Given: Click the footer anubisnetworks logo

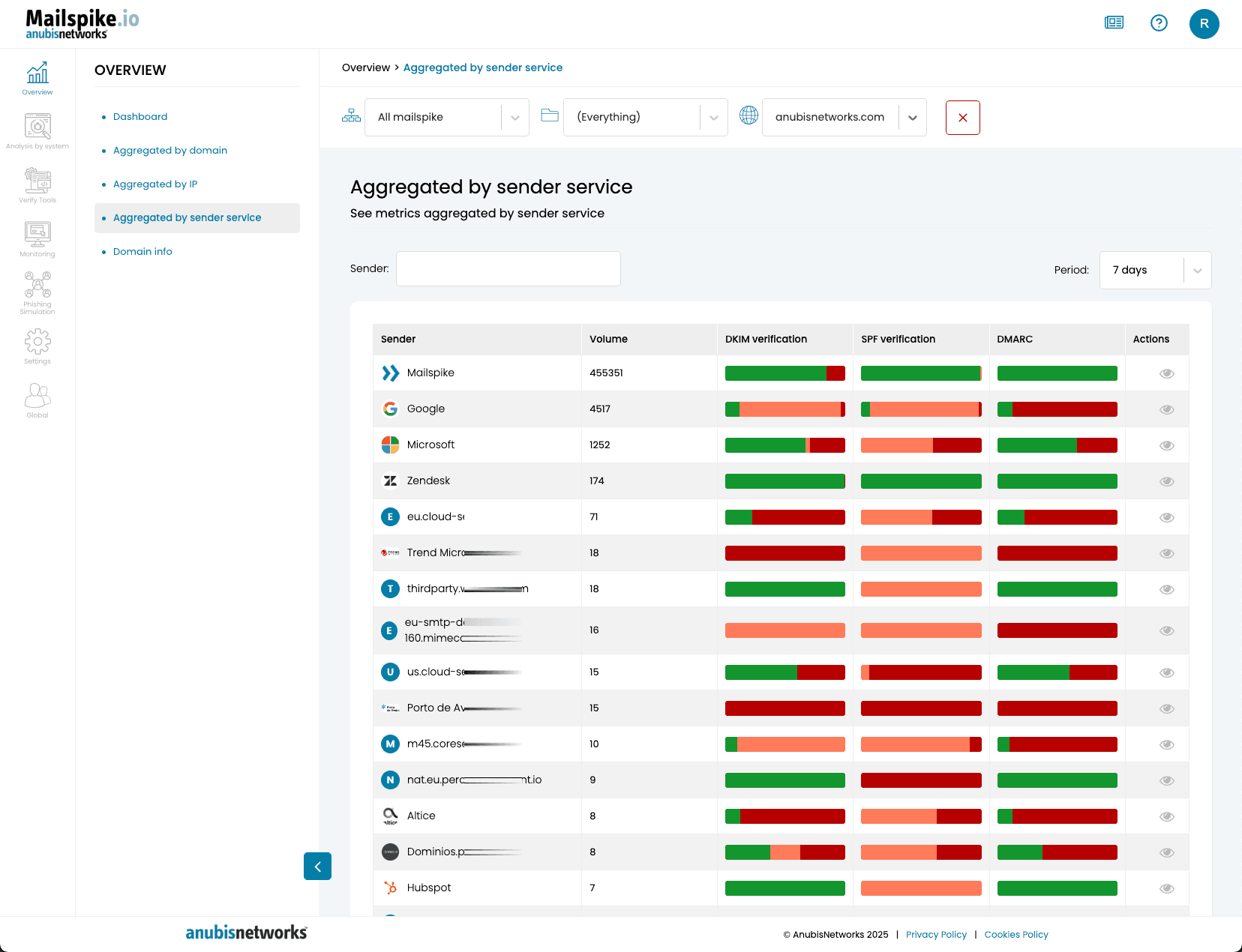Looking at the screenshot, I should (x=246, y=933).
